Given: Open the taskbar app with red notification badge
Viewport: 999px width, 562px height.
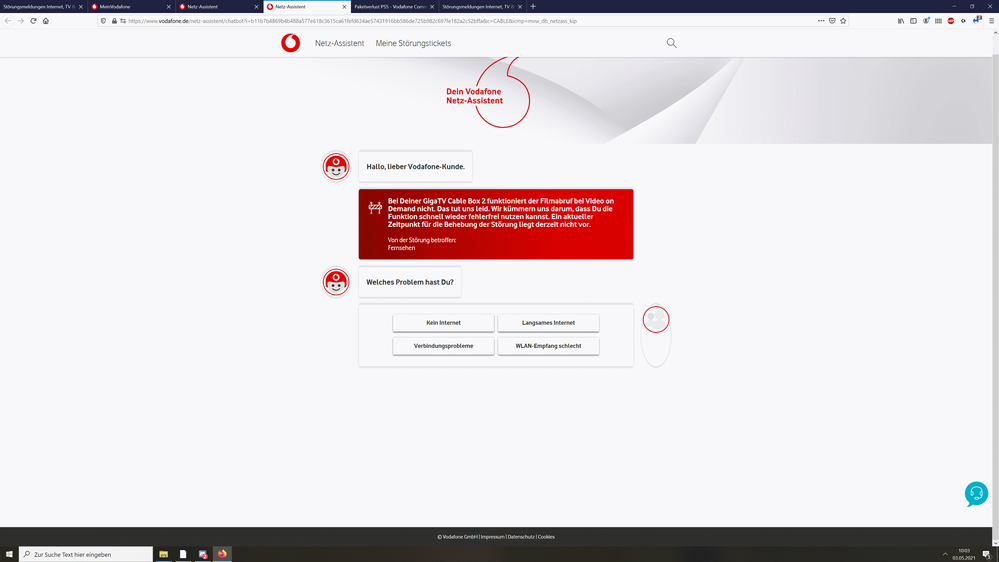Looking at the screenshot, I should (x=203, y=554).
